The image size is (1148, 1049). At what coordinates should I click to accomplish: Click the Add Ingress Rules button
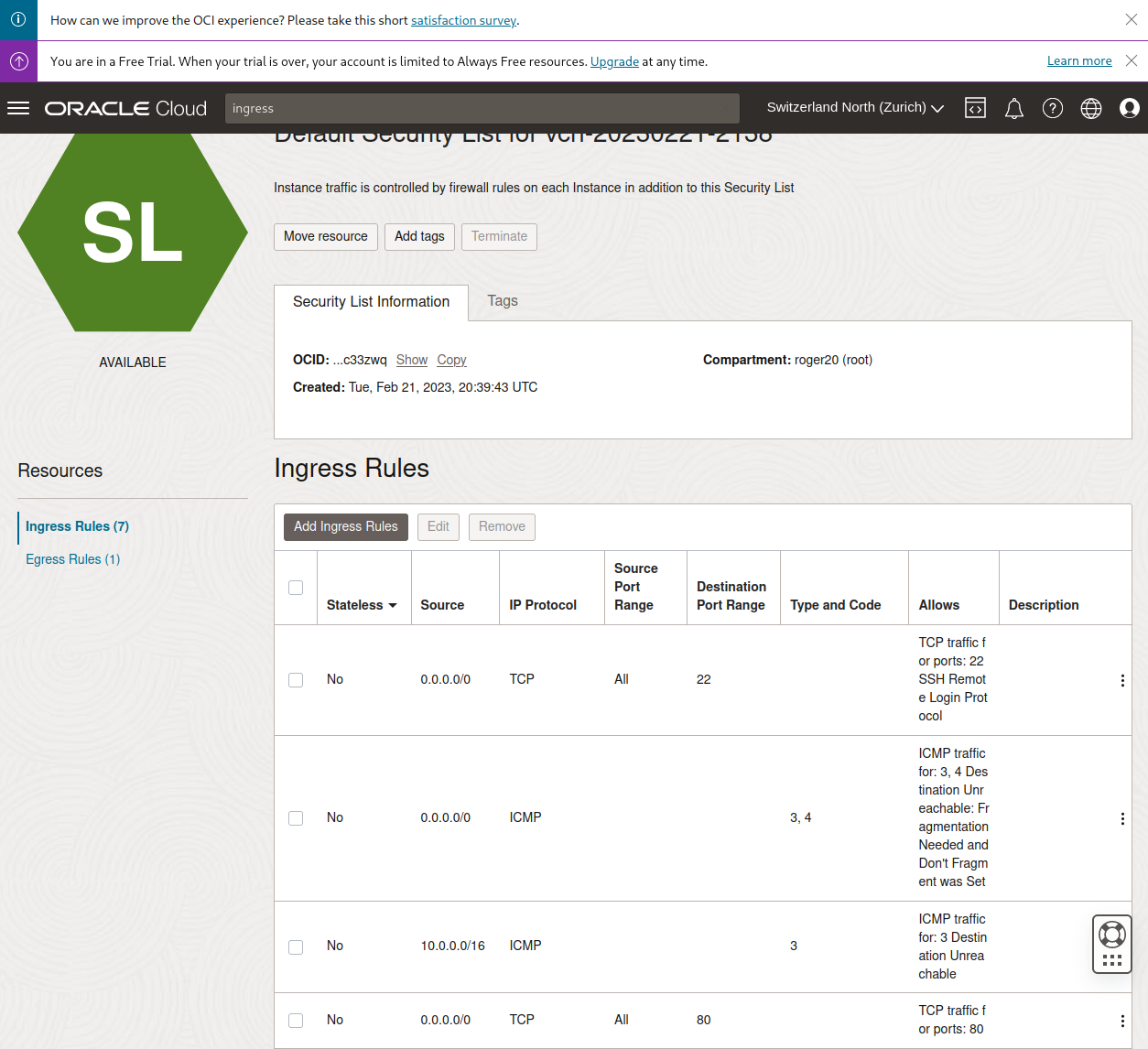coord(345,526)
